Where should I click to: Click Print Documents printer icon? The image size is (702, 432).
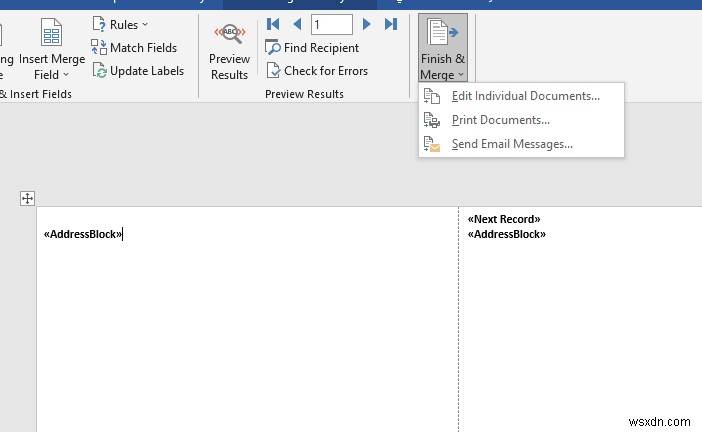(x=432, y=120)
